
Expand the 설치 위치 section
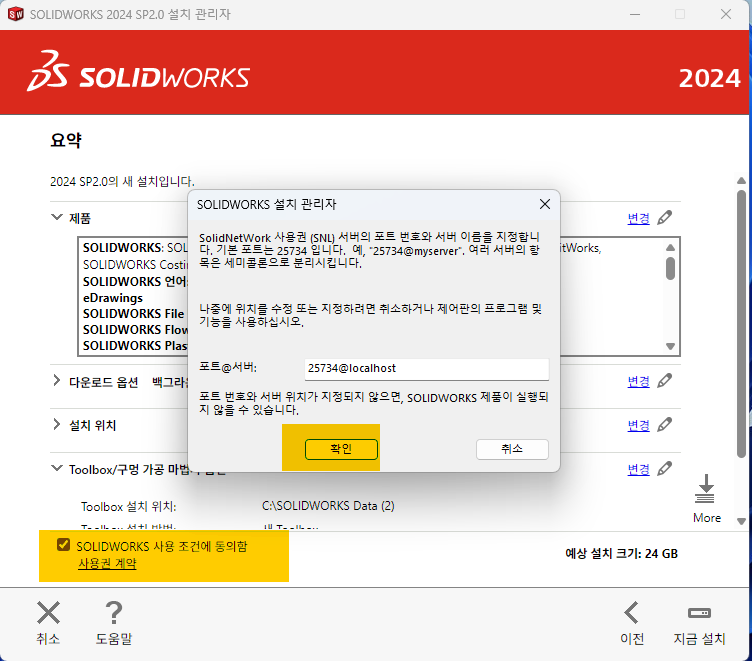[57, 425]
